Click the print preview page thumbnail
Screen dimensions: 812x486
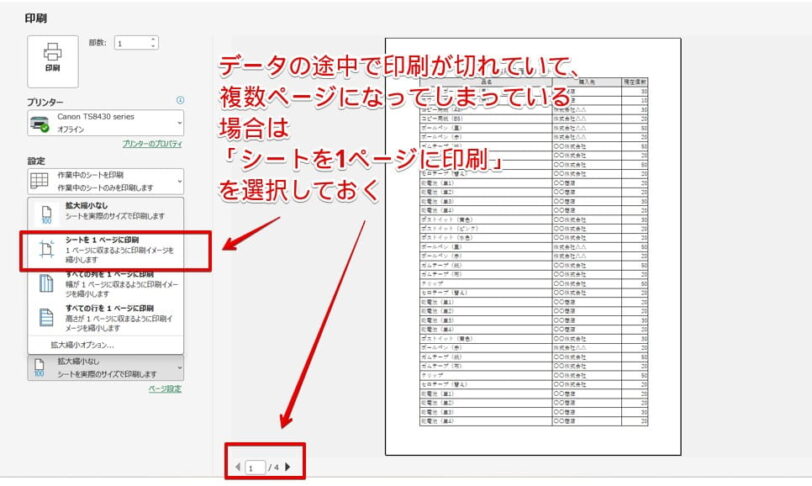pos(533,247)
